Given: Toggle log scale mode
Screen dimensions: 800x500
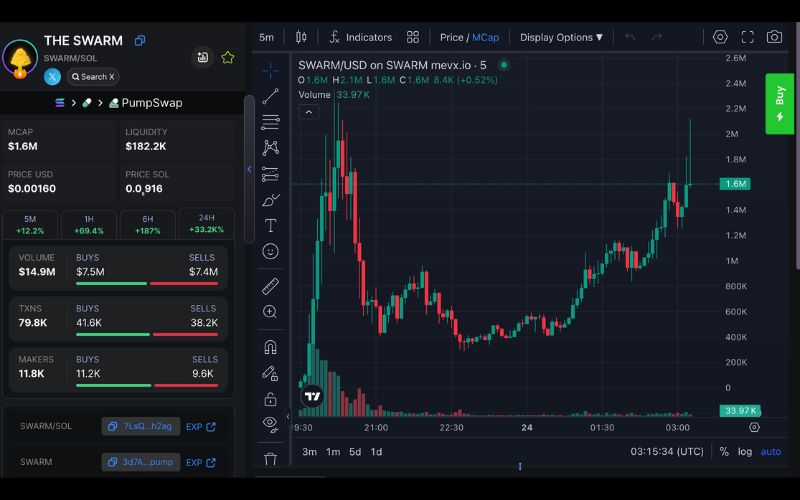Looking at the screenshot, I should coord(745,452).
